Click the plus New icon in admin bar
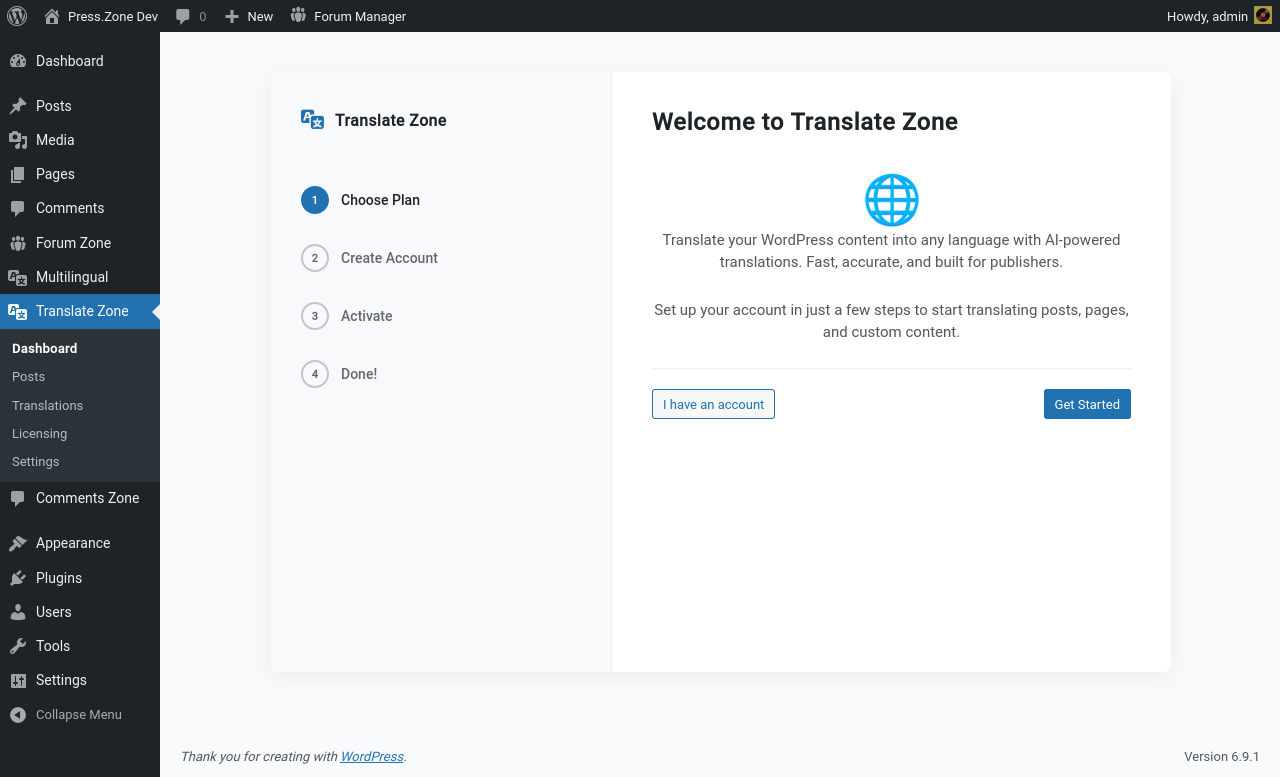The width and height of the screenshot is (1280, 777). coord(232,16)
